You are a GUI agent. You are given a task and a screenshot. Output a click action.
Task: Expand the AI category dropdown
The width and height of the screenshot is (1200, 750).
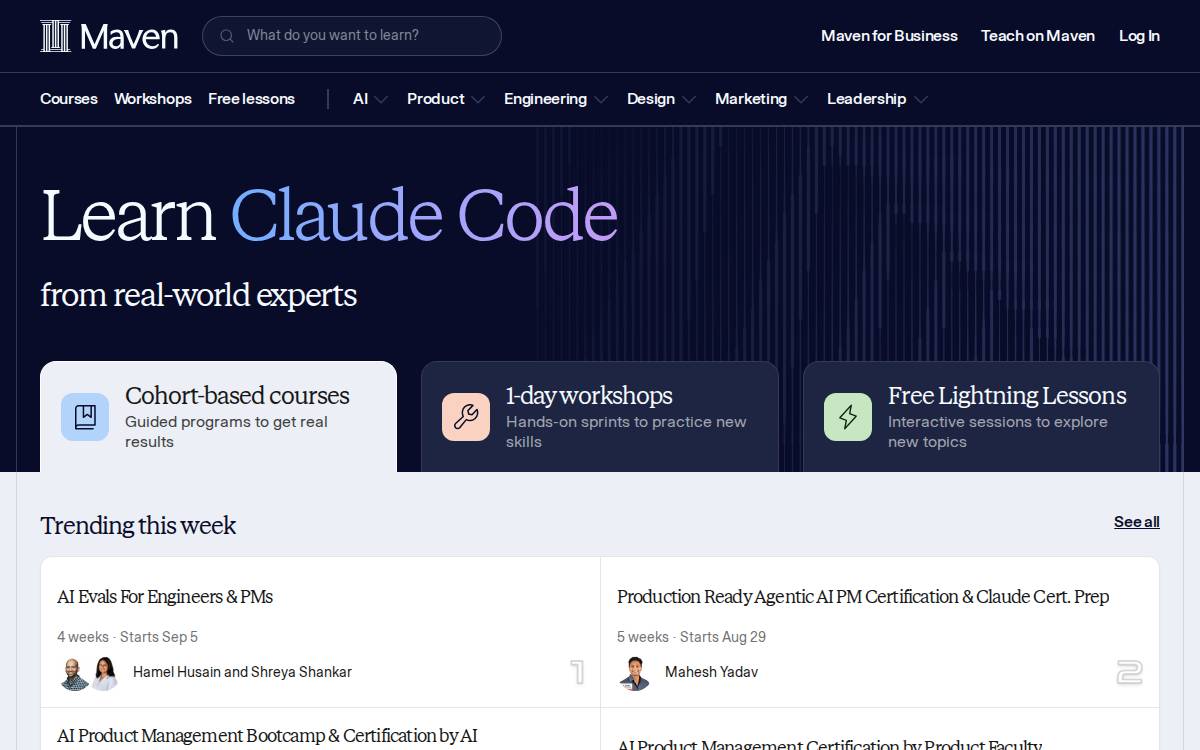[370, 99]
